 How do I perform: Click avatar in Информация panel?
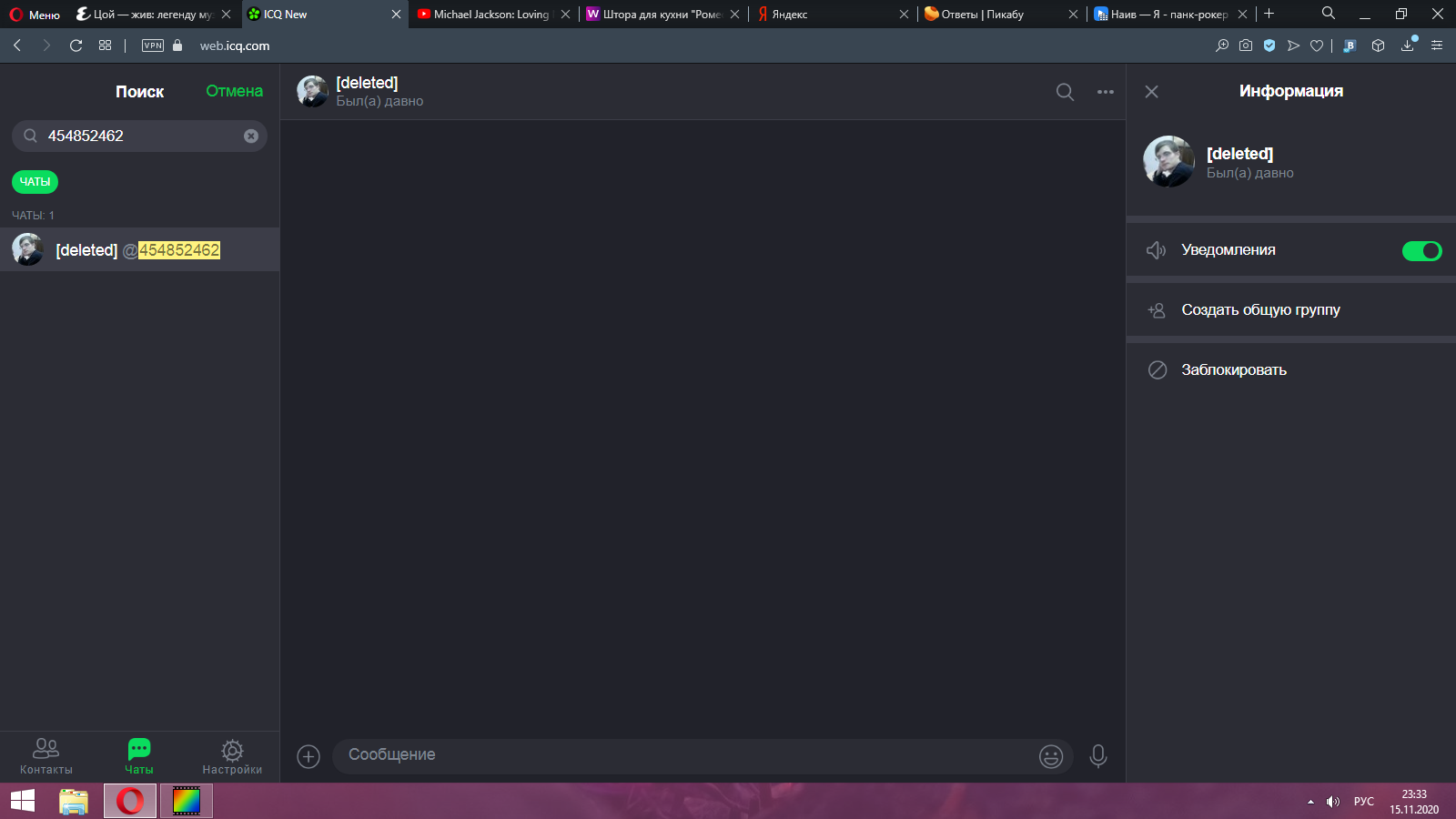(1168, 162)
